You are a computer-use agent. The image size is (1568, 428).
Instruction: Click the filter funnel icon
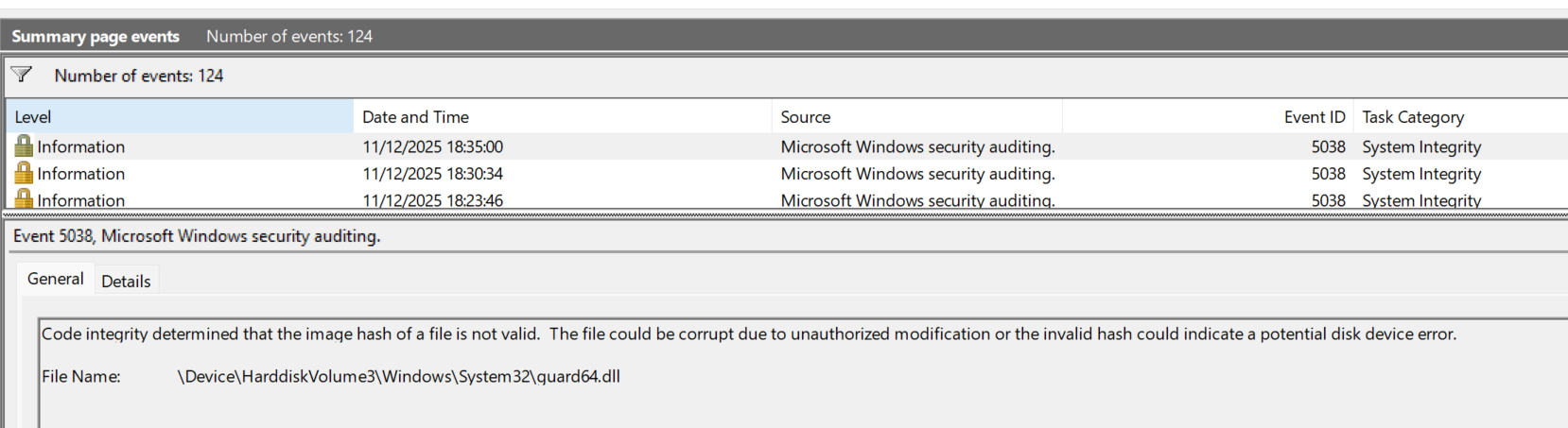click(x=21, y=75)
